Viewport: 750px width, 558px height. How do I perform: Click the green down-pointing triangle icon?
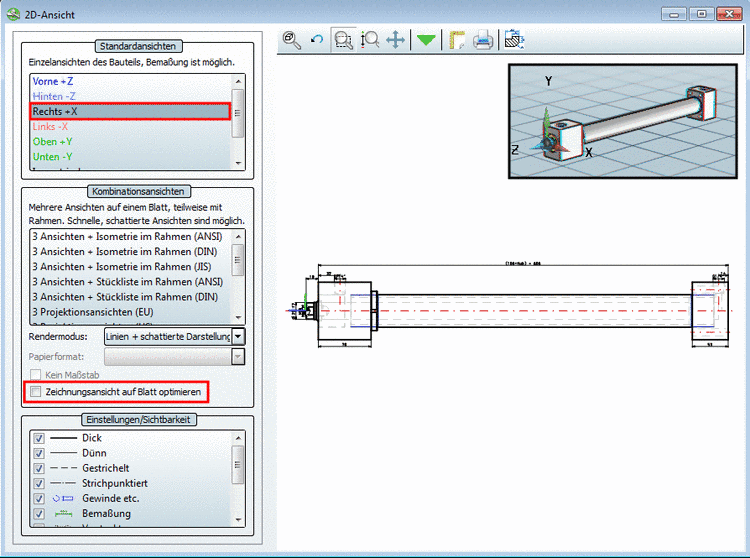(x=426, y=40)
